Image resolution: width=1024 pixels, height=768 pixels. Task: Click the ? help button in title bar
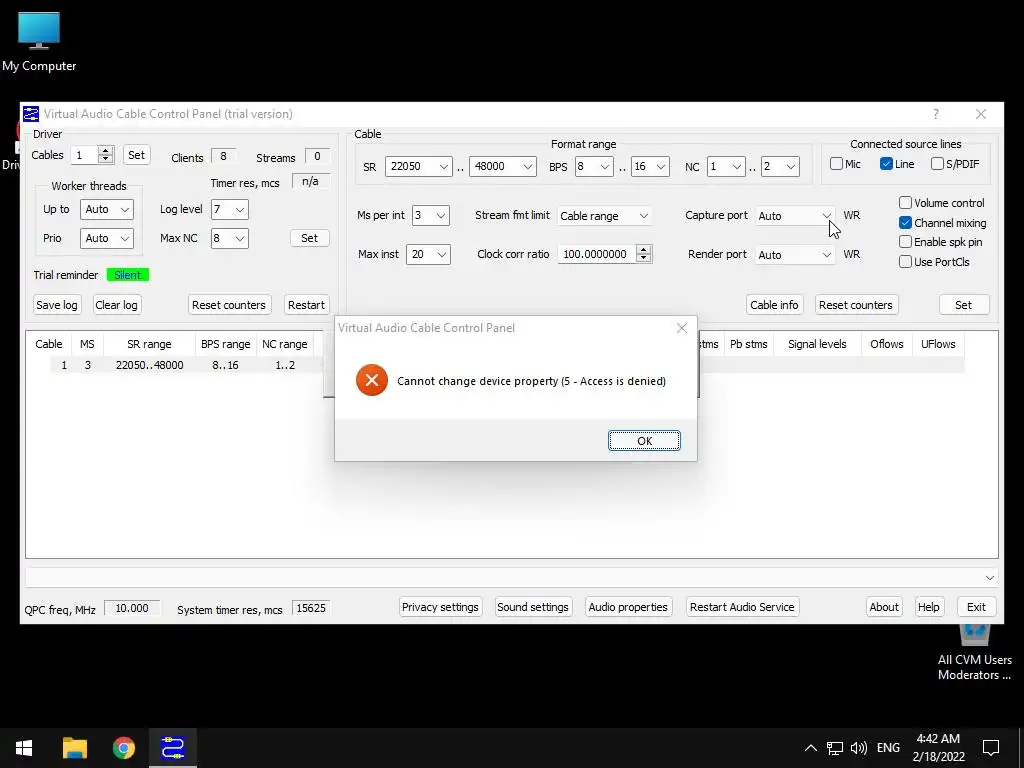[936, 114]
